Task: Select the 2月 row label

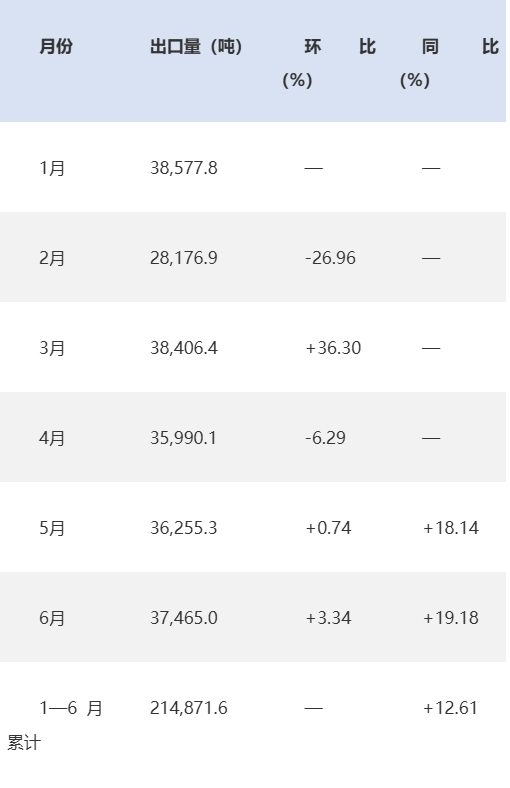Action: tap(52, 258)
